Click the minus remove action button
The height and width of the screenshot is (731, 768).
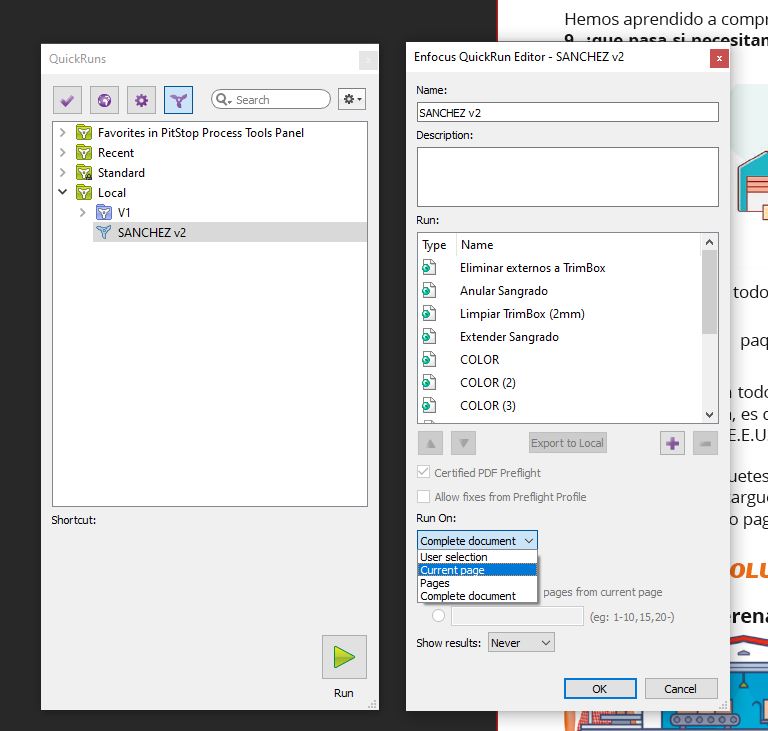pos(705,443)
